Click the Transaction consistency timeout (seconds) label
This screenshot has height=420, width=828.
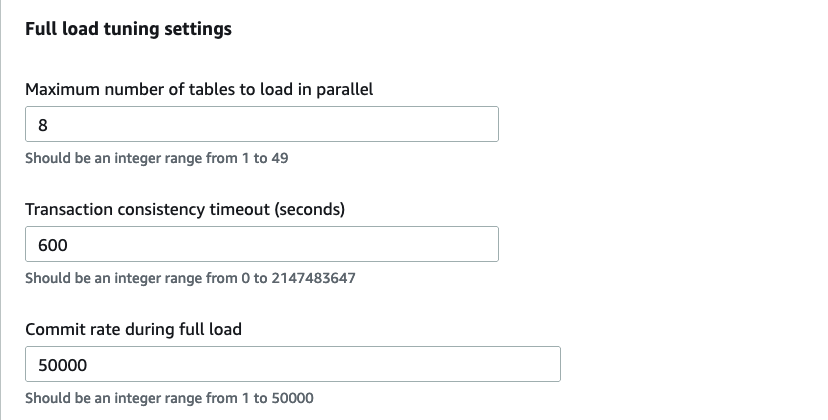[184, 209]
